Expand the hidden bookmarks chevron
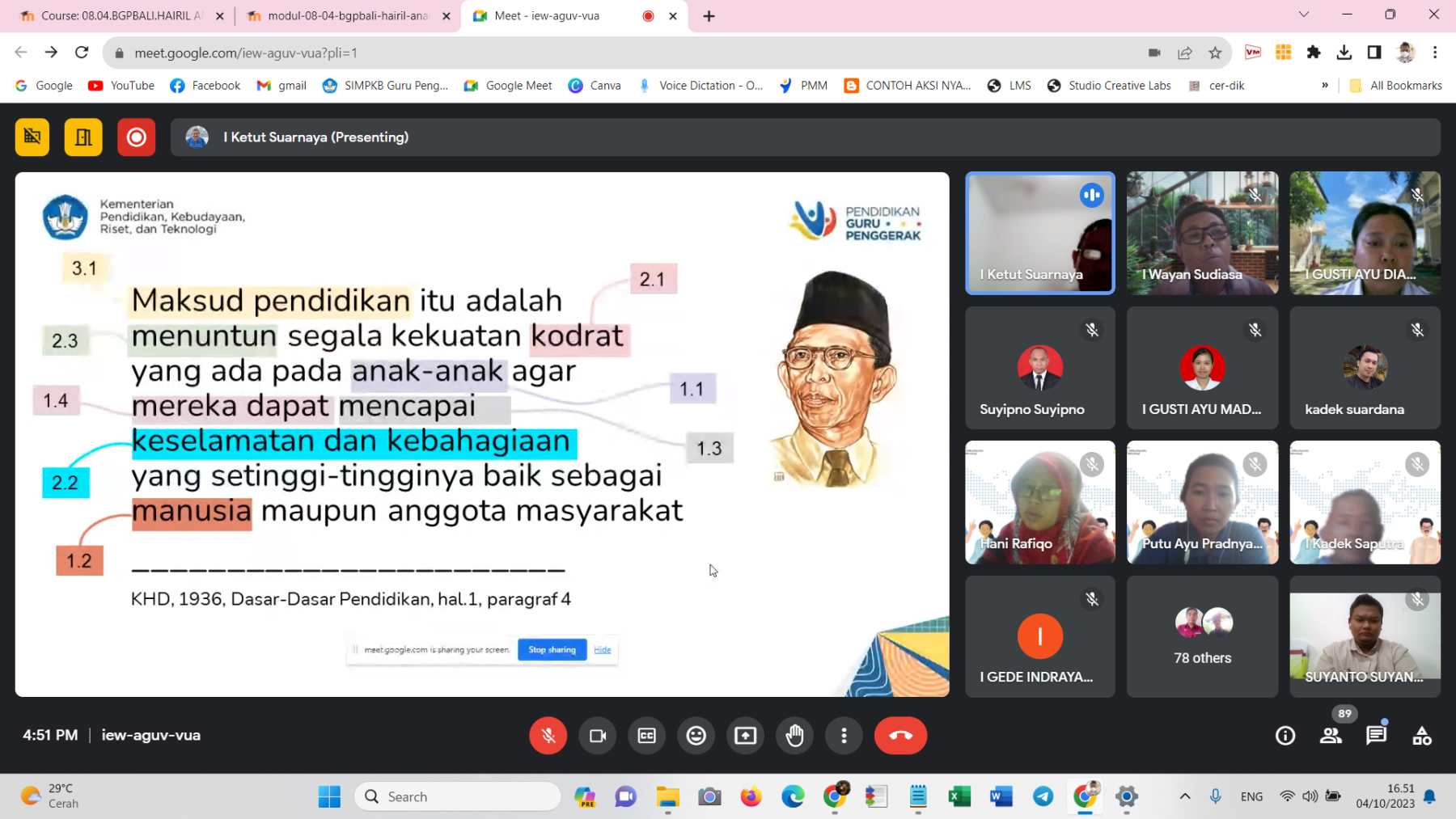 coord(1324,86)
